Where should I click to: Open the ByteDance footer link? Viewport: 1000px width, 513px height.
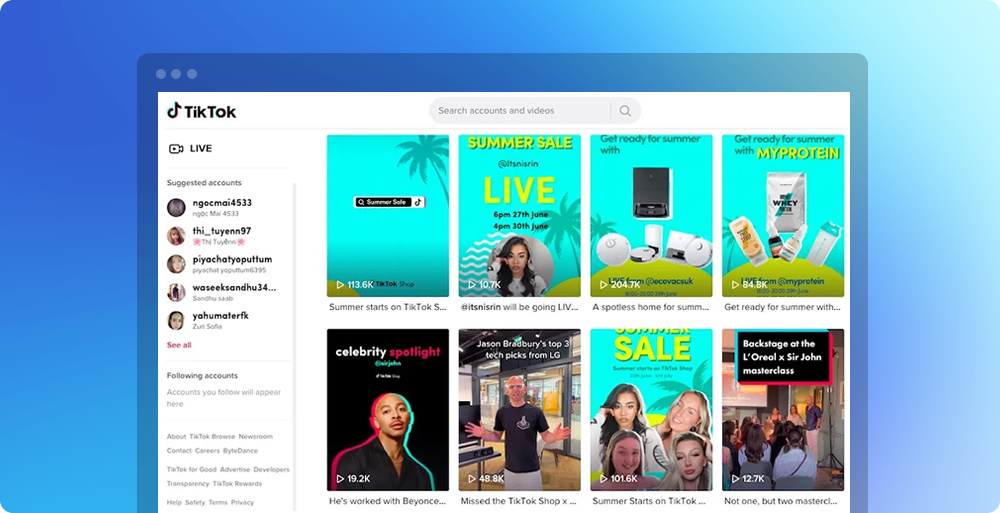[240, 450]
